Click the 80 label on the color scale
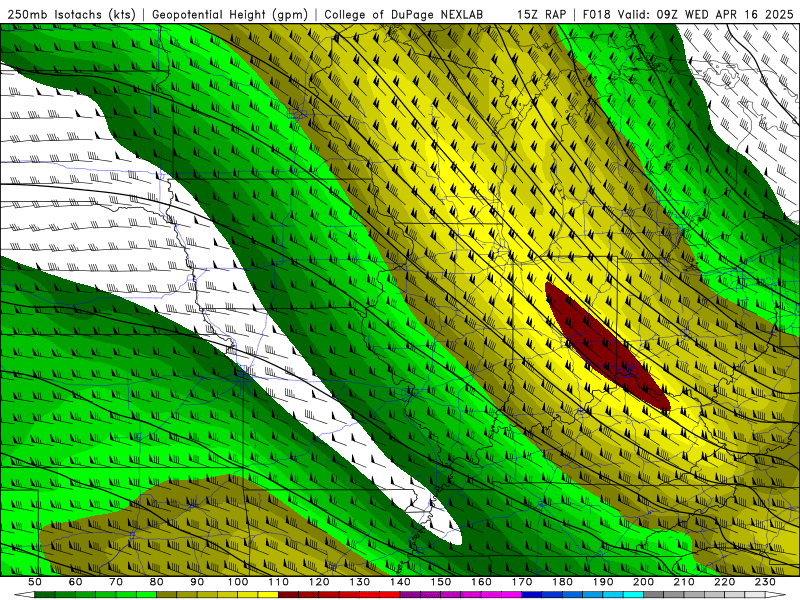Image resolution: width=800 pixels, height=600 pixels. pyautogui.click(x=156, y=582)
